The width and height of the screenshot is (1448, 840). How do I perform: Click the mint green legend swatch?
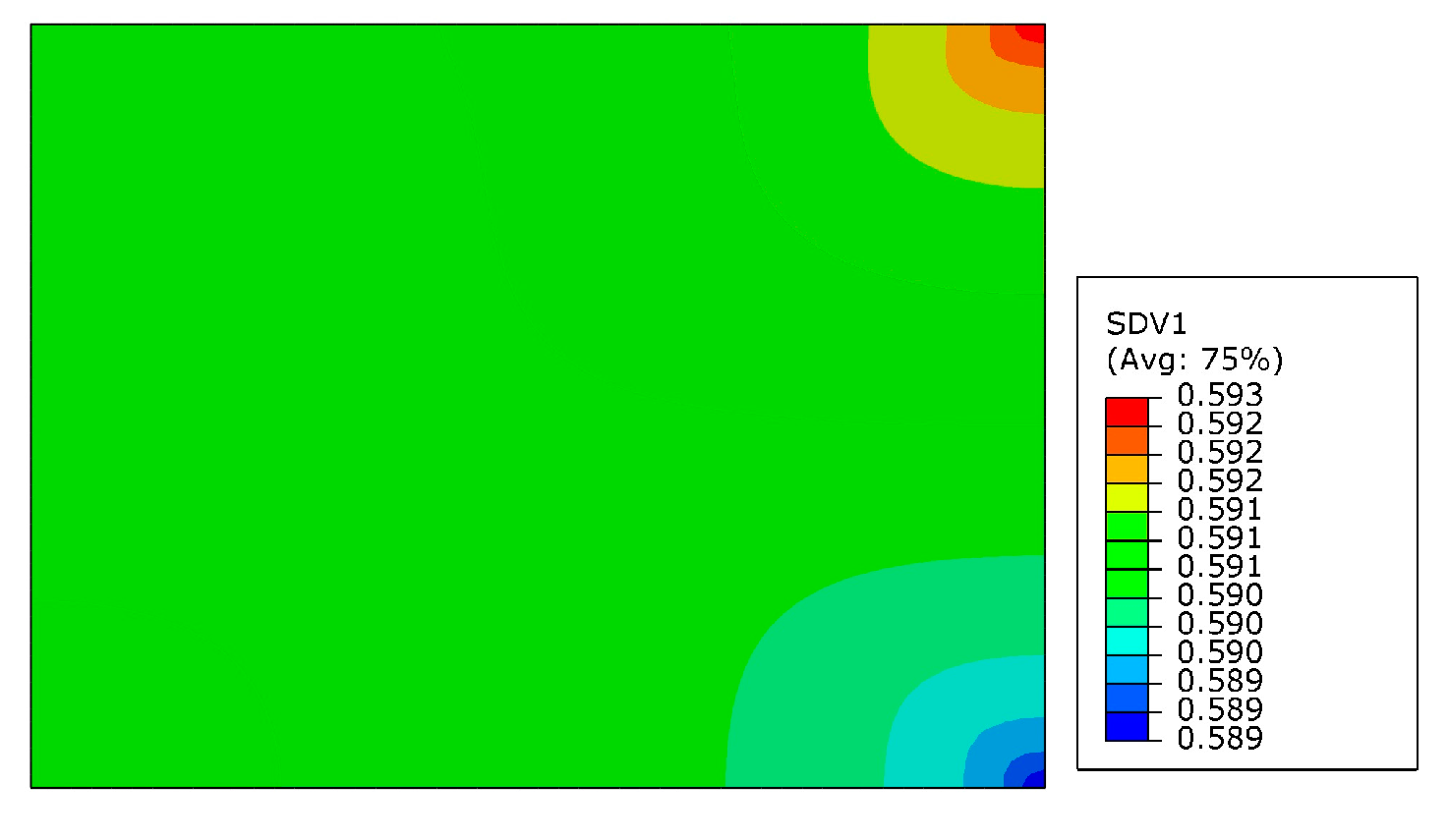[x=1127, y=612]
